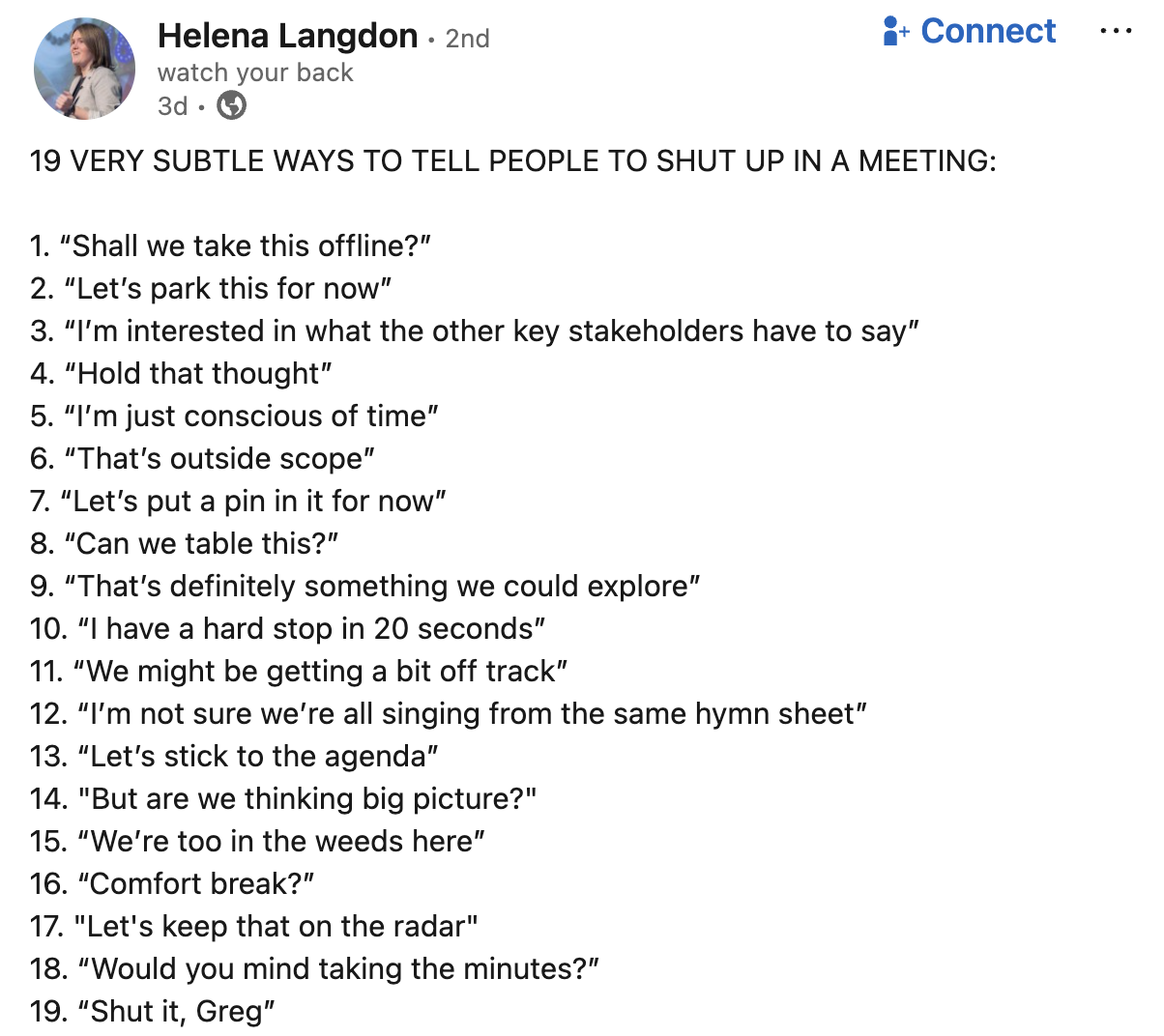
Task: Click the "same hymn sheet" line
Action: pos(449,713)
